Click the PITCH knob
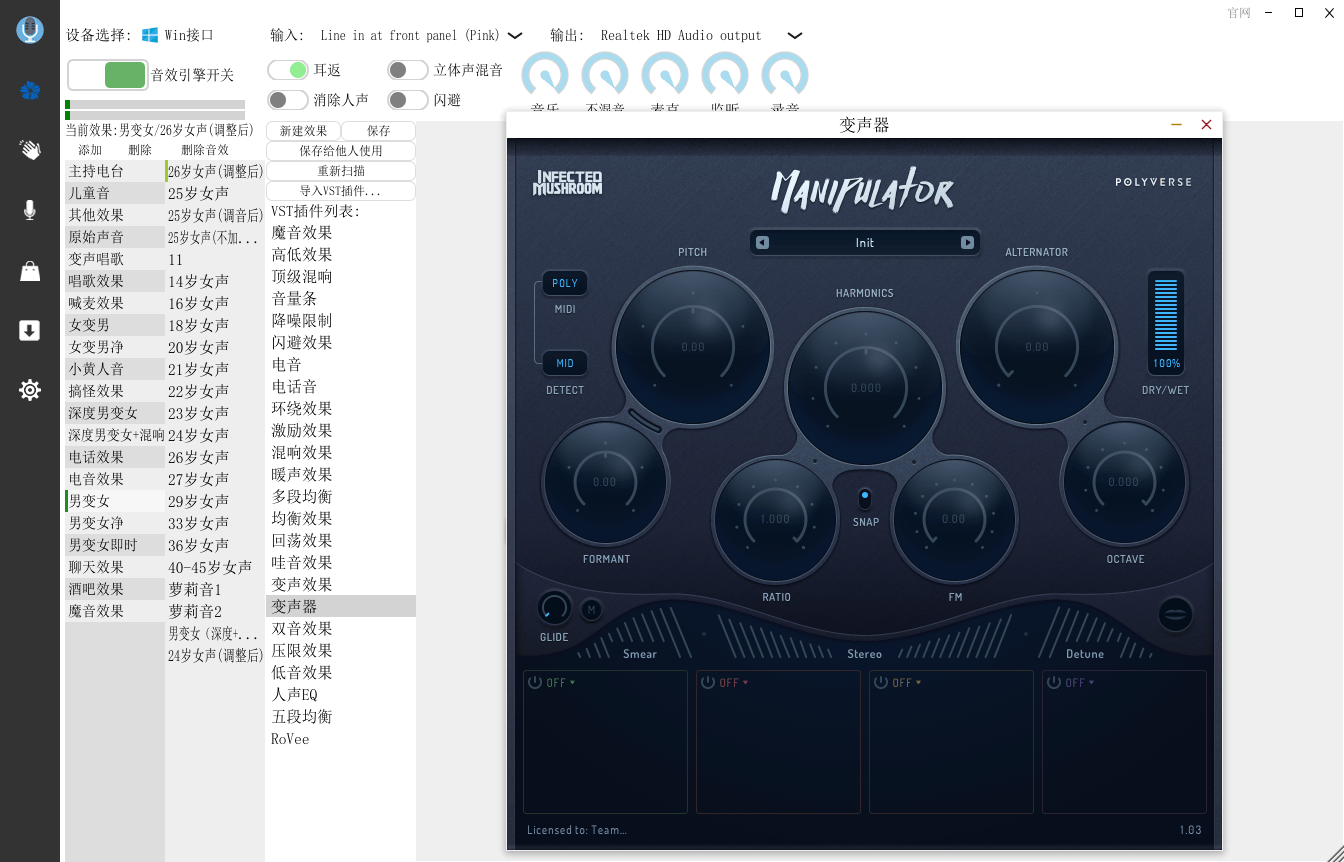The height and width of the screenshot is (862, 1344). (693, 347)
